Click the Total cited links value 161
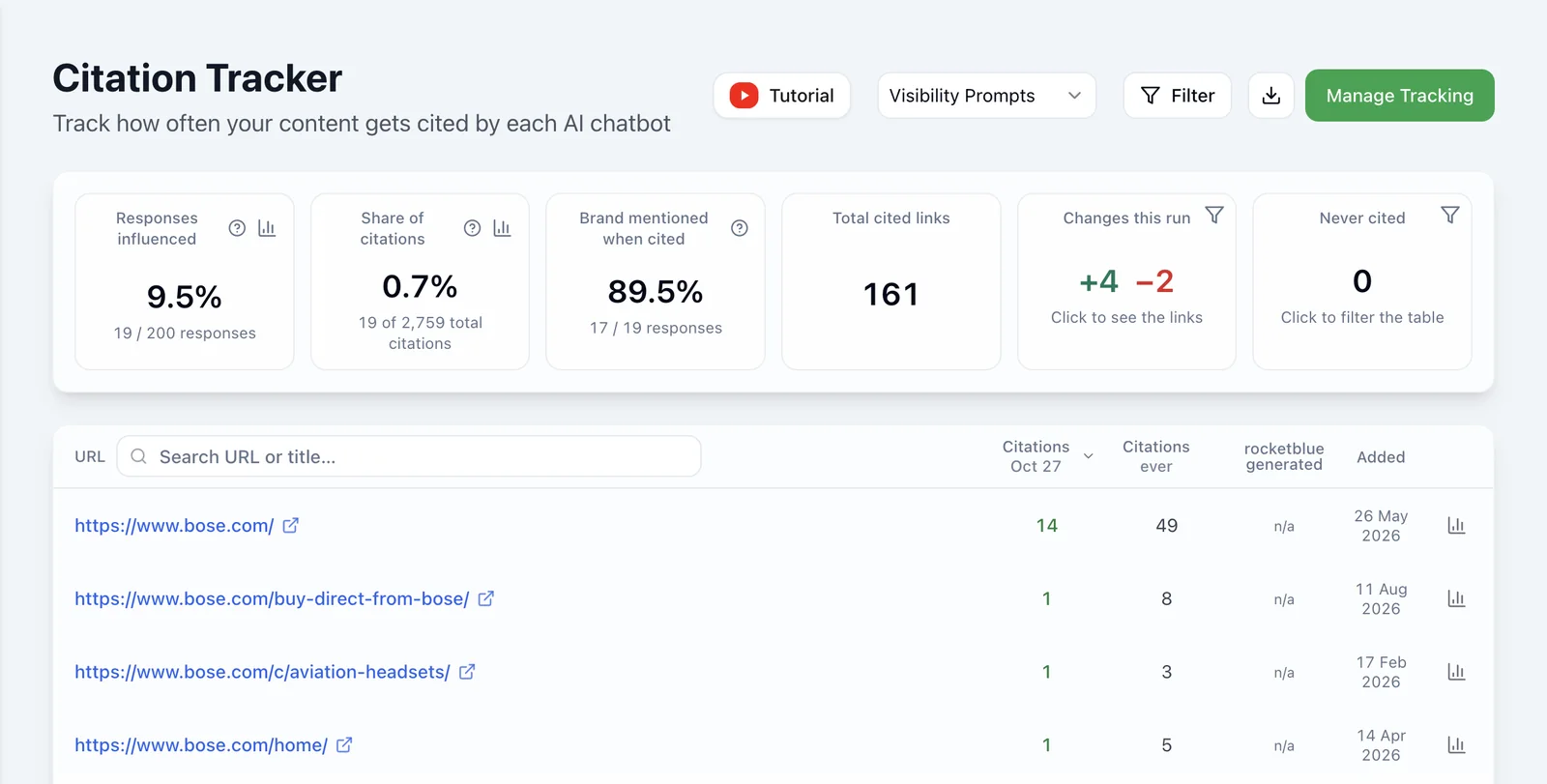This screenshot has width=1547, height=784. [890, 294]
